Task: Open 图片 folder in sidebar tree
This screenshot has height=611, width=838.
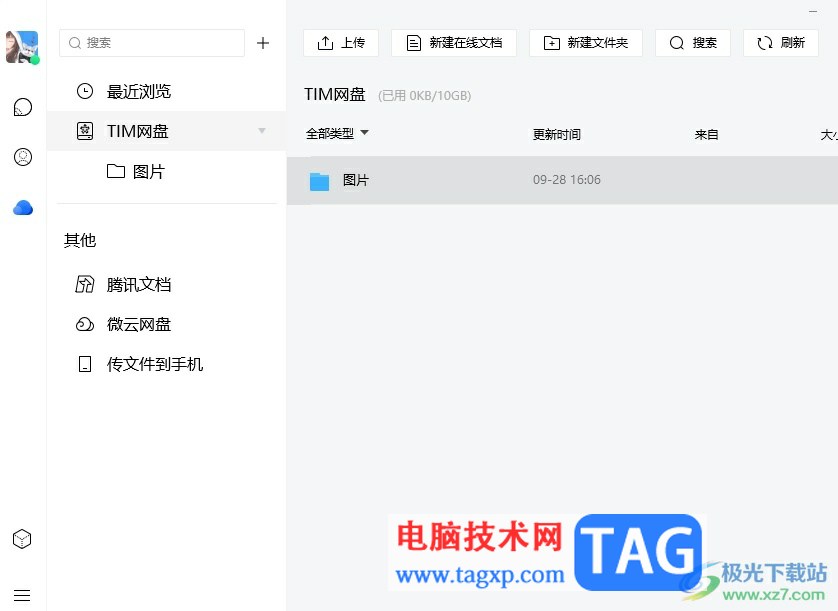Action: tap(166, 172)
